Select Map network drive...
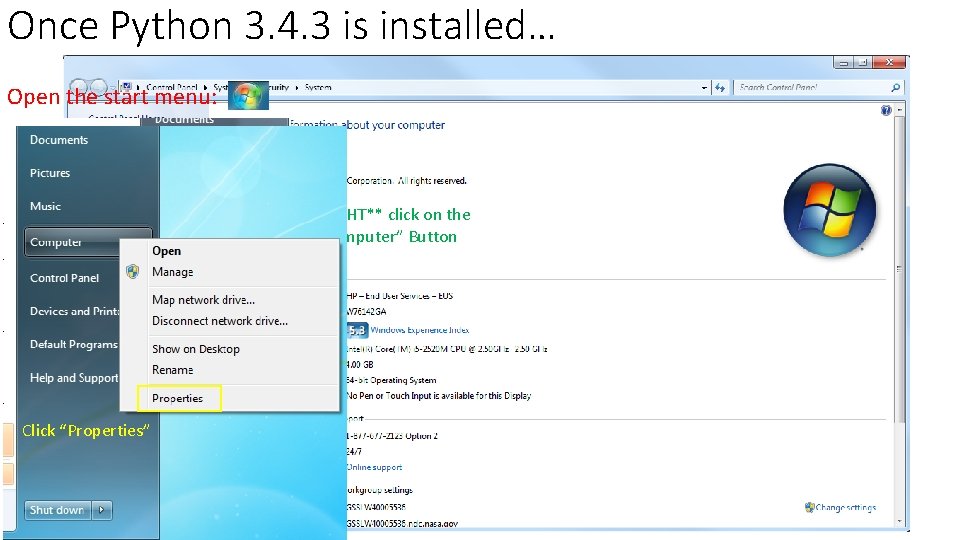This screenshot has width=960, height=540. pyautogui.click(x=203, y=300)
